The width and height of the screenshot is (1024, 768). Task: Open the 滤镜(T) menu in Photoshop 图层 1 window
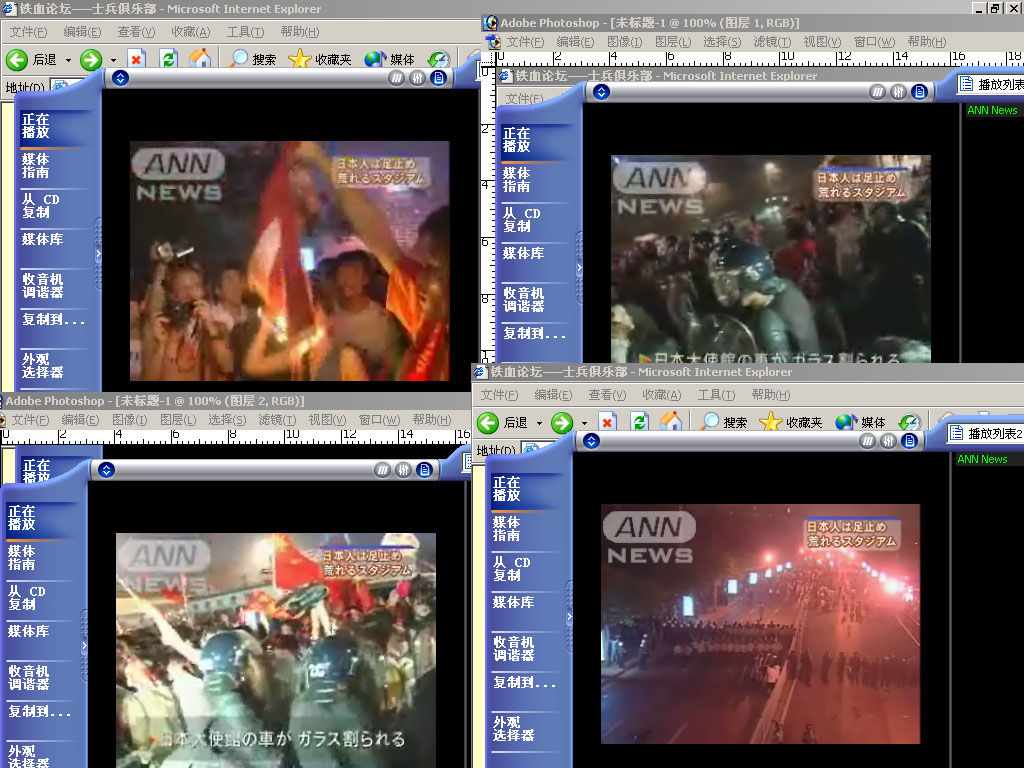click(772, 42)
